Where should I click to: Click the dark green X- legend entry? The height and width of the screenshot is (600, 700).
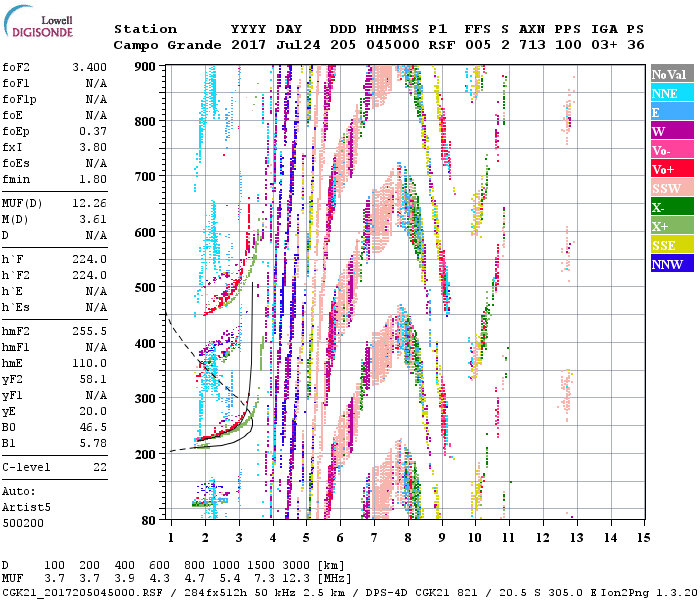tap(672, 207)
